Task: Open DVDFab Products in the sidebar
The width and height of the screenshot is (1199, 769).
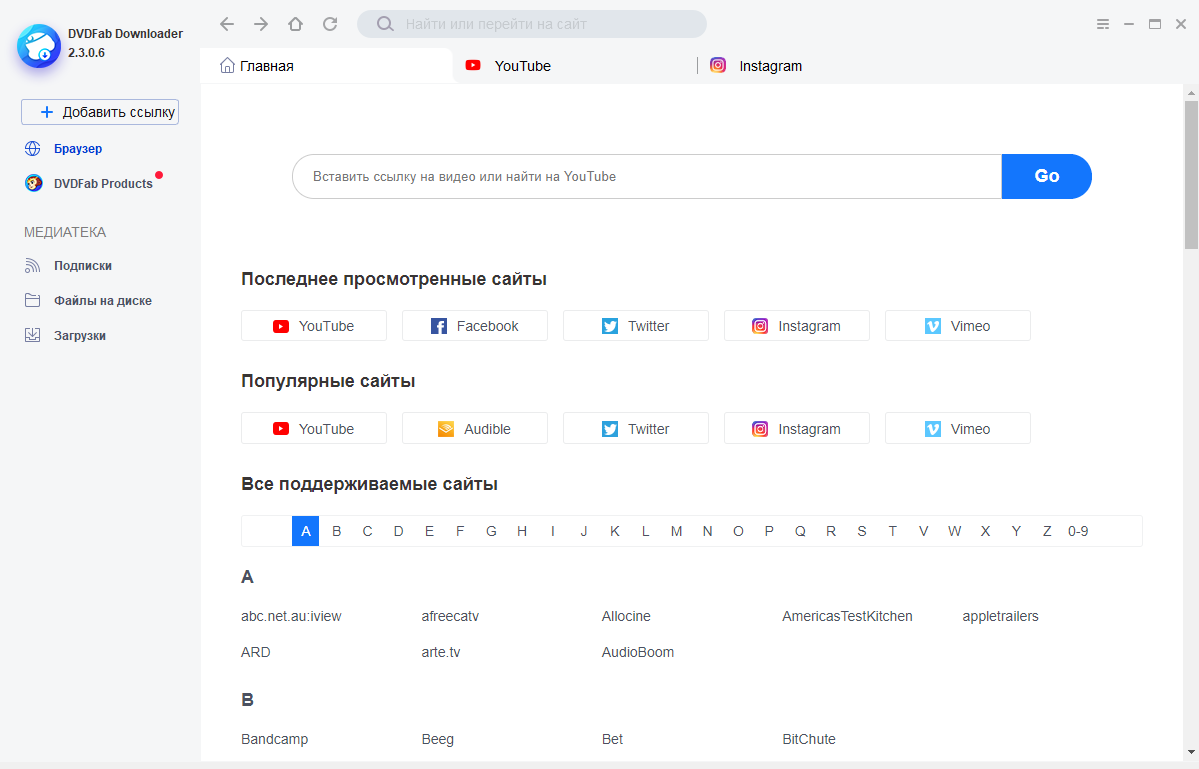Action: click(103, 183)
